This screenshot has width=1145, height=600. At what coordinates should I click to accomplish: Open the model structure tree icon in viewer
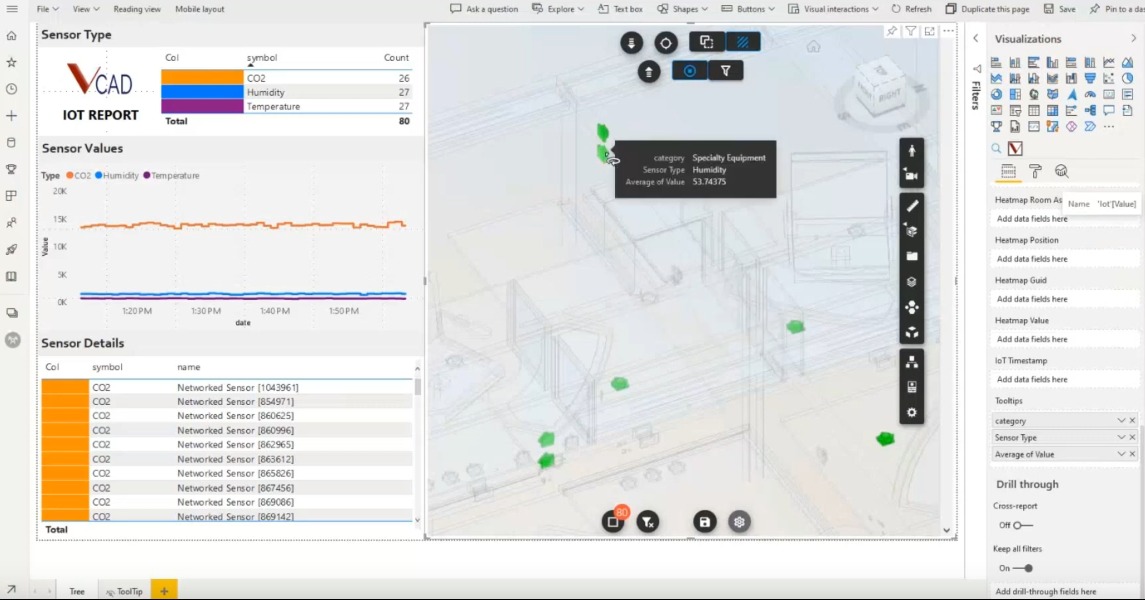click(911, 362)
